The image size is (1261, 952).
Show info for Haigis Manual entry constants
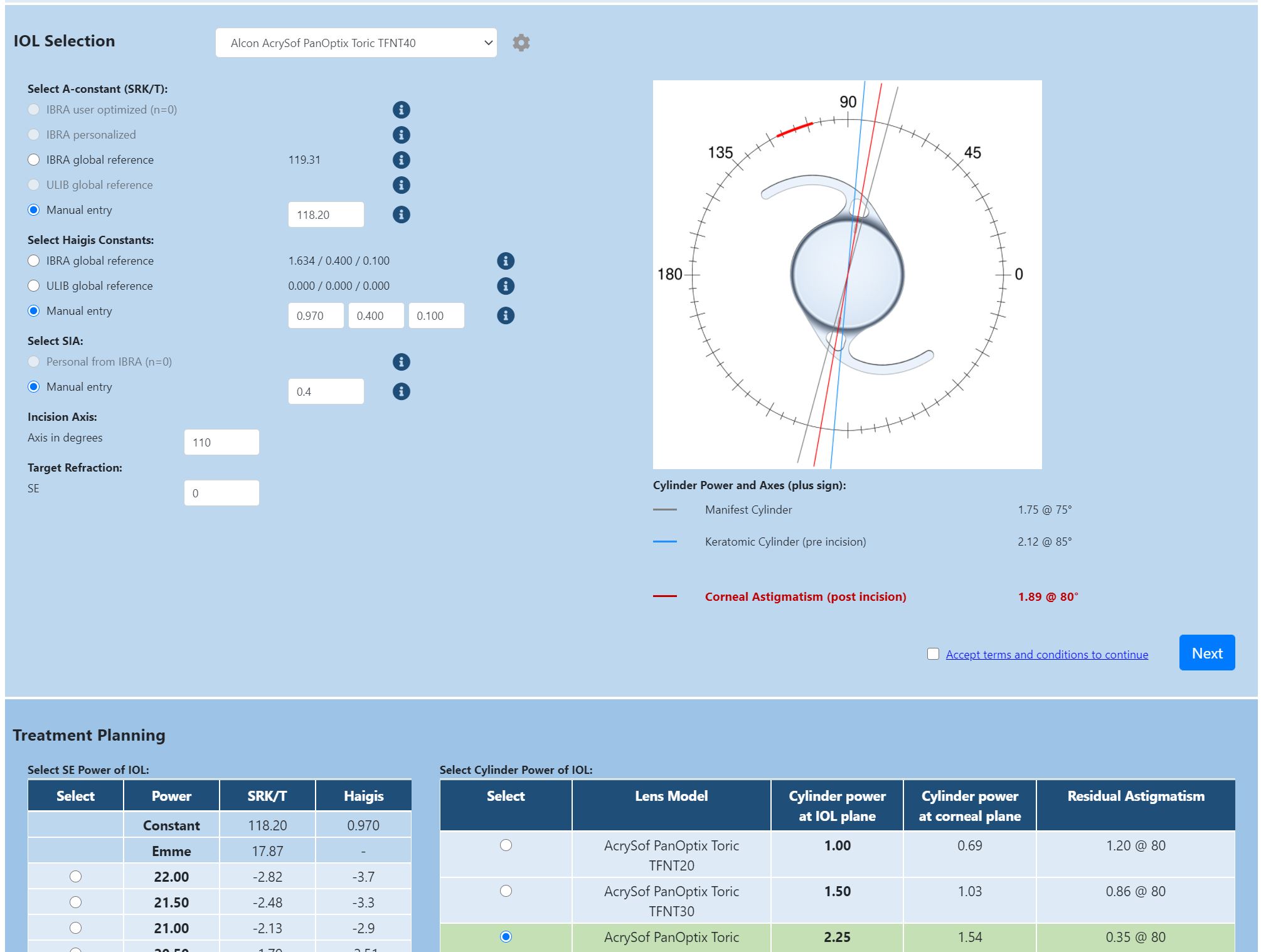point(506,315)
